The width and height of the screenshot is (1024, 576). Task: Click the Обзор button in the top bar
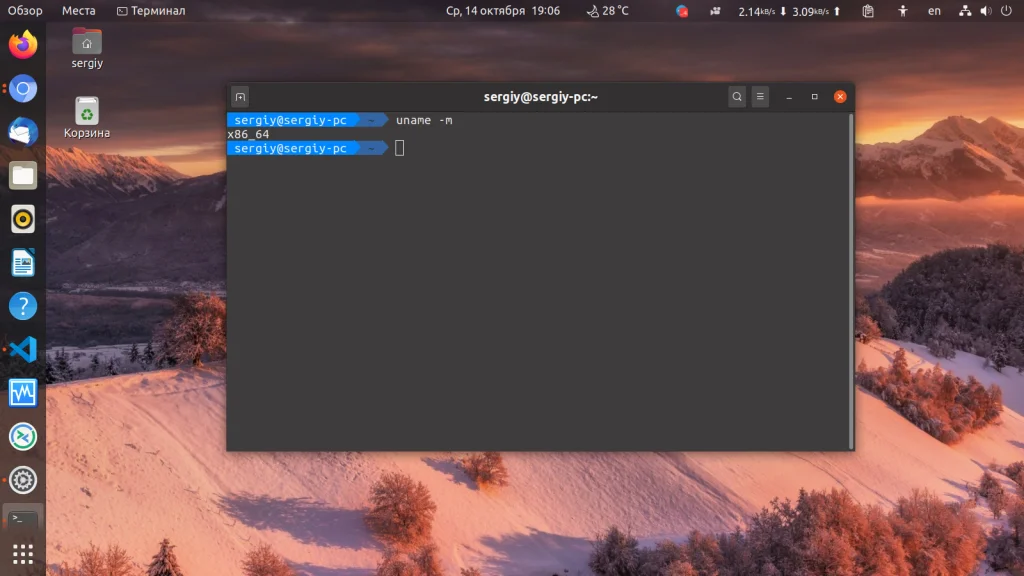coord(23,11)
